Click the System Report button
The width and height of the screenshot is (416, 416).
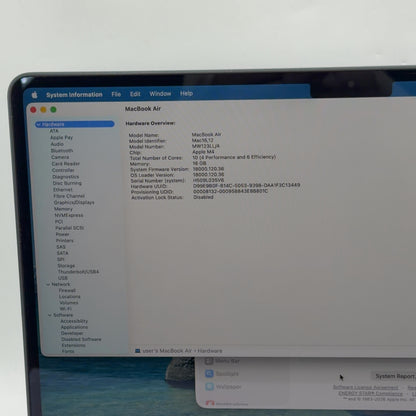click(394, 376)
